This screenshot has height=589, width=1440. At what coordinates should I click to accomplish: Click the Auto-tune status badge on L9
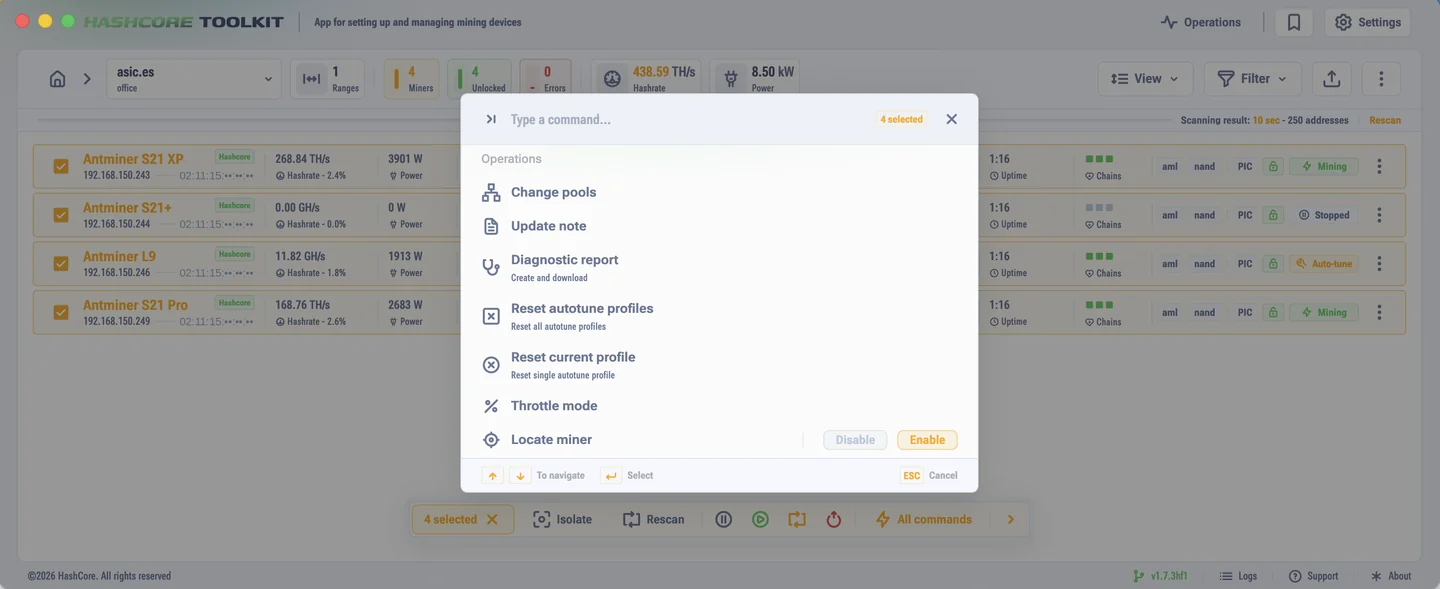click(x=1324, y=264)
